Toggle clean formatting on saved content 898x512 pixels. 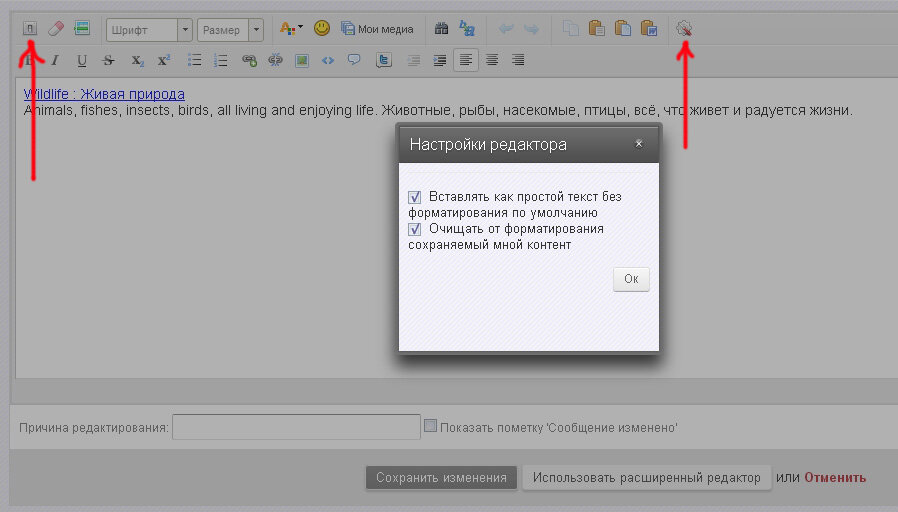tap(415, 229)
